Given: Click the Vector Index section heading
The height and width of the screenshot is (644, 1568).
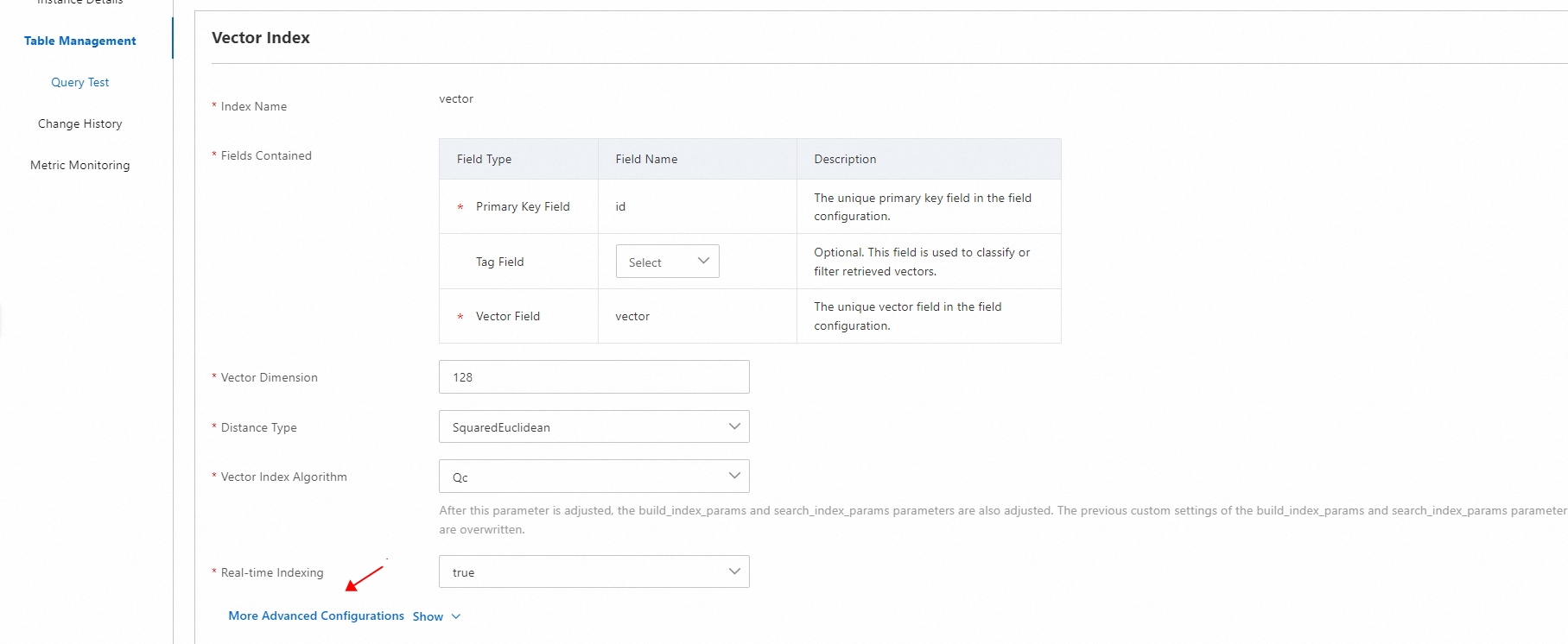Looking at the screenshot, I should (261, 38).
